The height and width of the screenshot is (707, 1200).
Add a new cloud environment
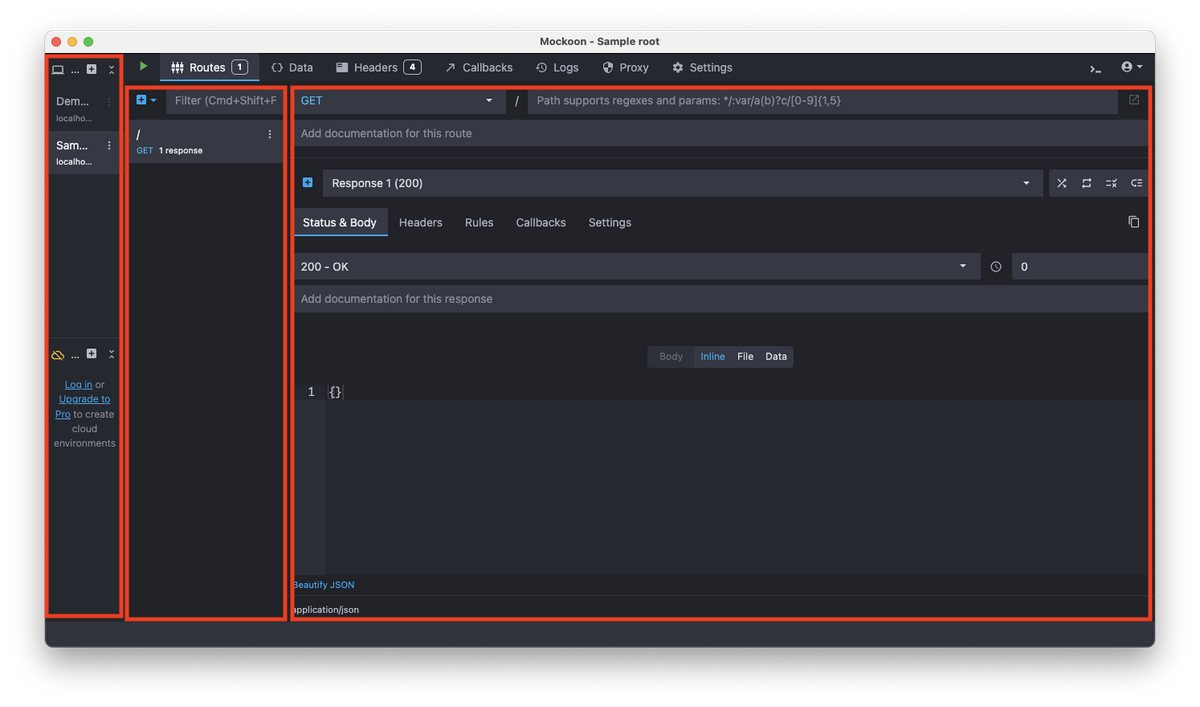[91, 354]
